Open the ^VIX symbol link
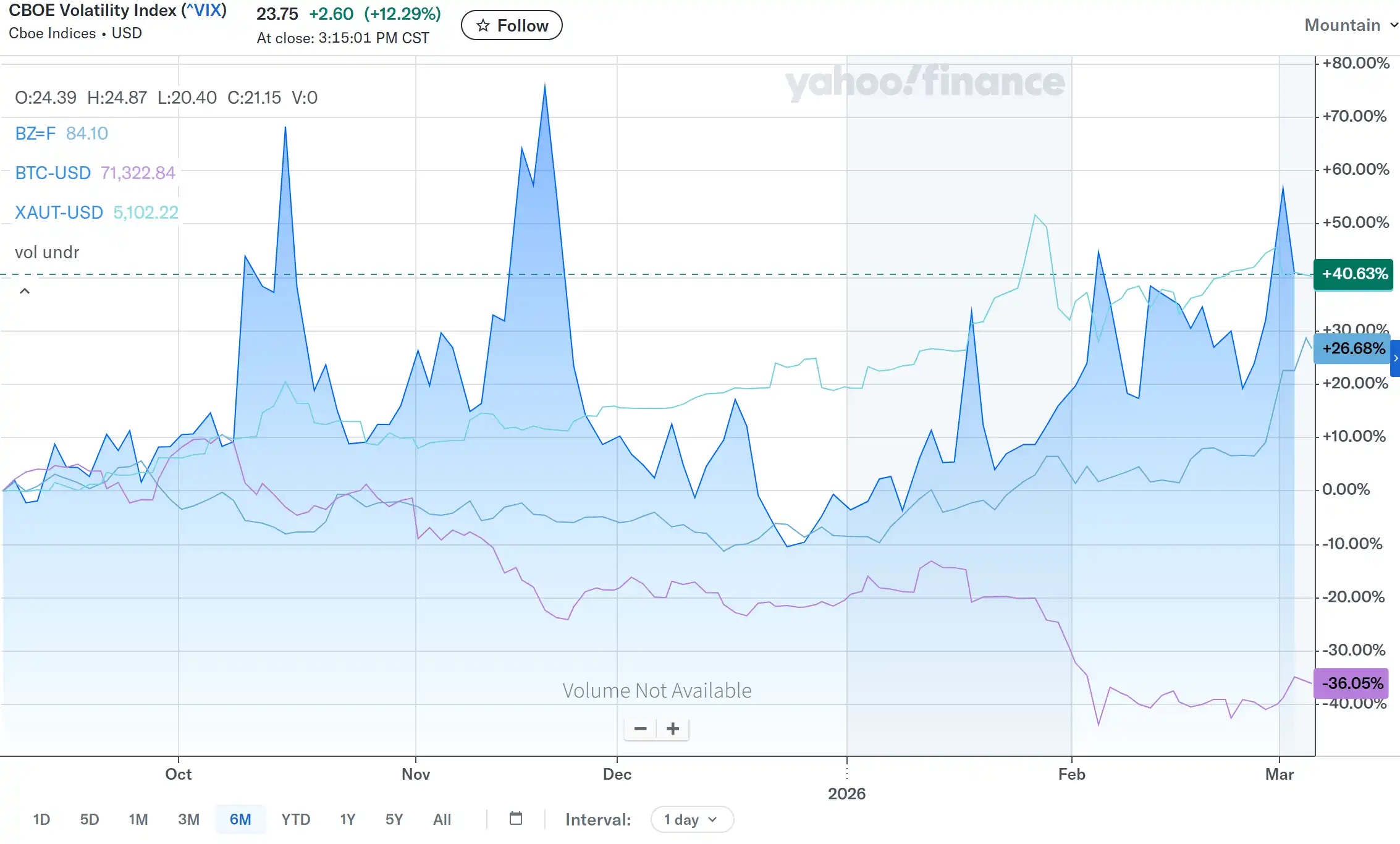Screen dimensions: 1400x844 click(205, 10)
